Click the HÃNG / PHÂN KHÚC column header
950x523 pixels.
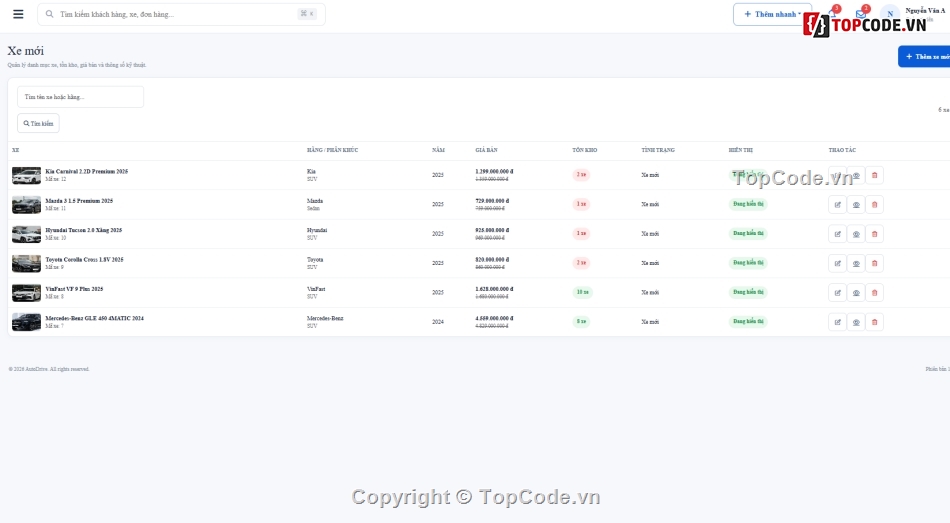pos(333,150)
